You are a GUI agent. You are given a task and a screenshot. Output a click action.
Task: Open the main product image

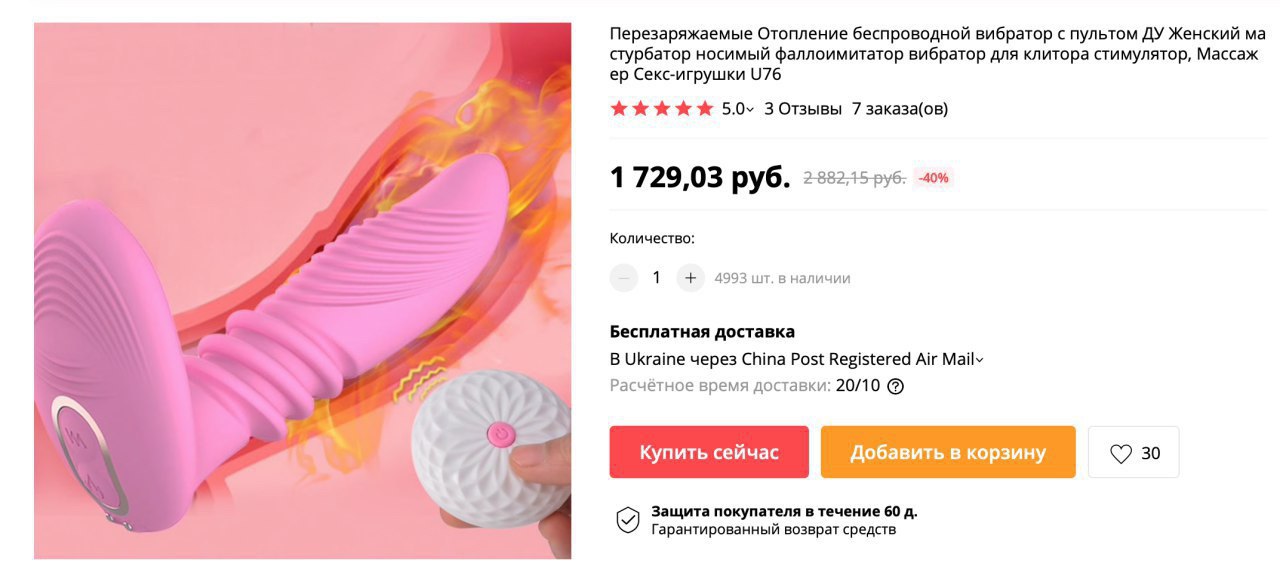(x=303, y=291)
